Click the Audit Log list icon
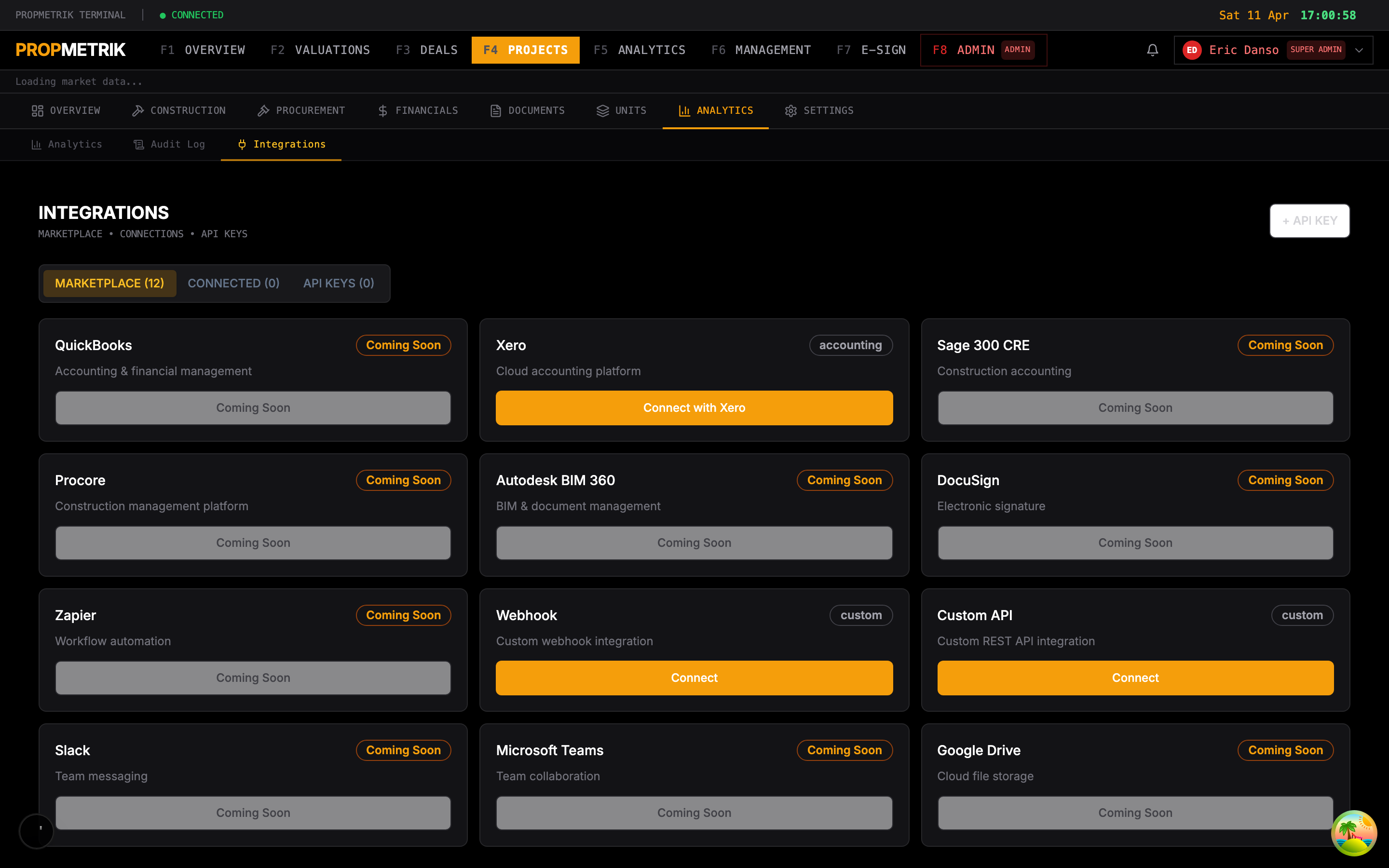 click(139, 145)
